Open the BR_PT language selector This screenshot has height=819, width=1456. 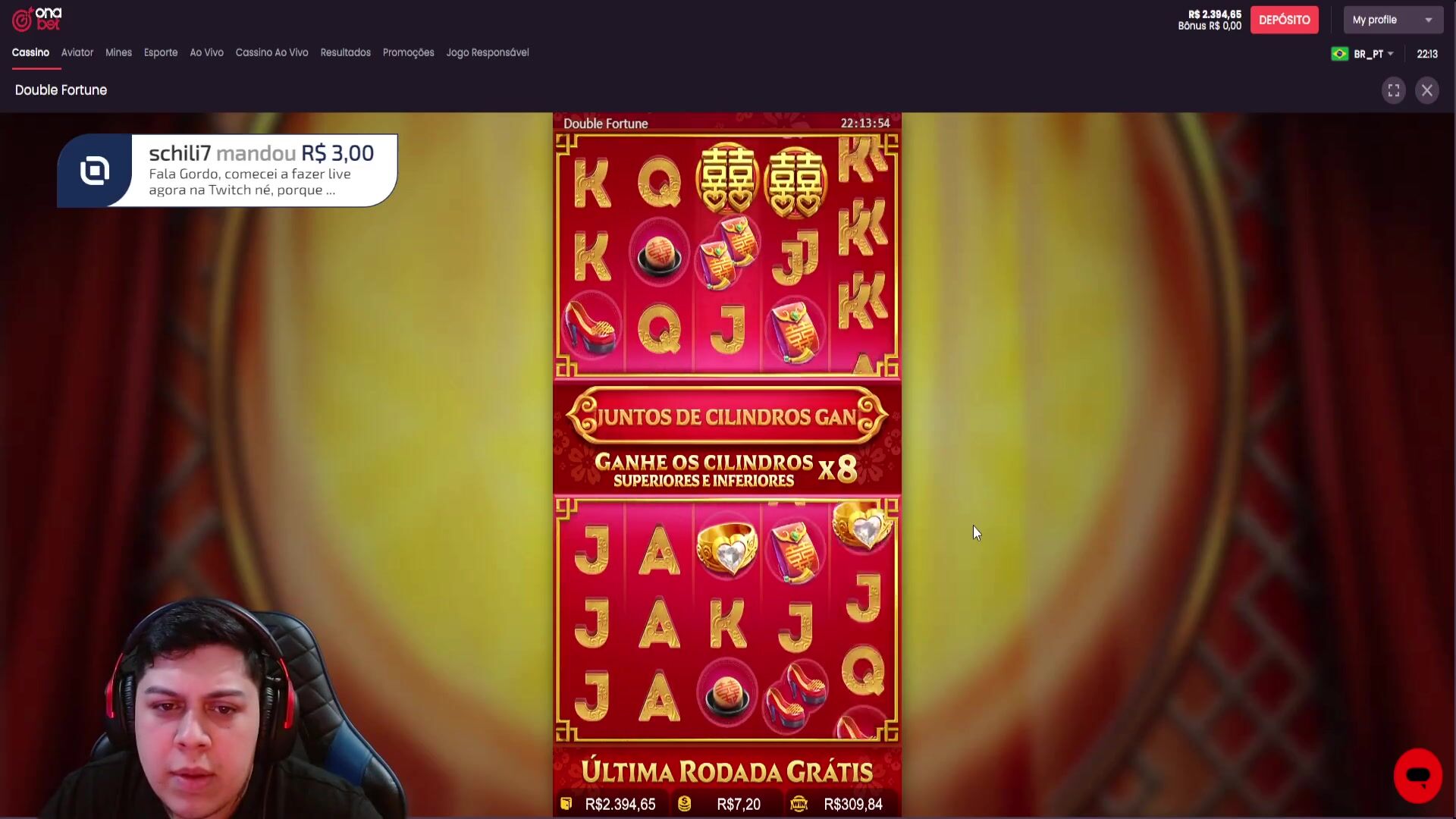pyautogui.click(x=1373, y=54)
